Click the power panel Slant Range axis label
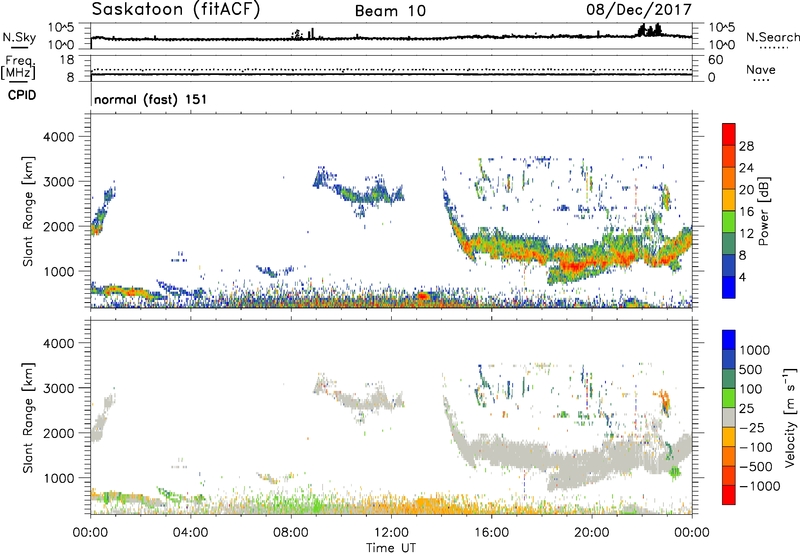Screen dimensions: 800x554 (28, 211)
